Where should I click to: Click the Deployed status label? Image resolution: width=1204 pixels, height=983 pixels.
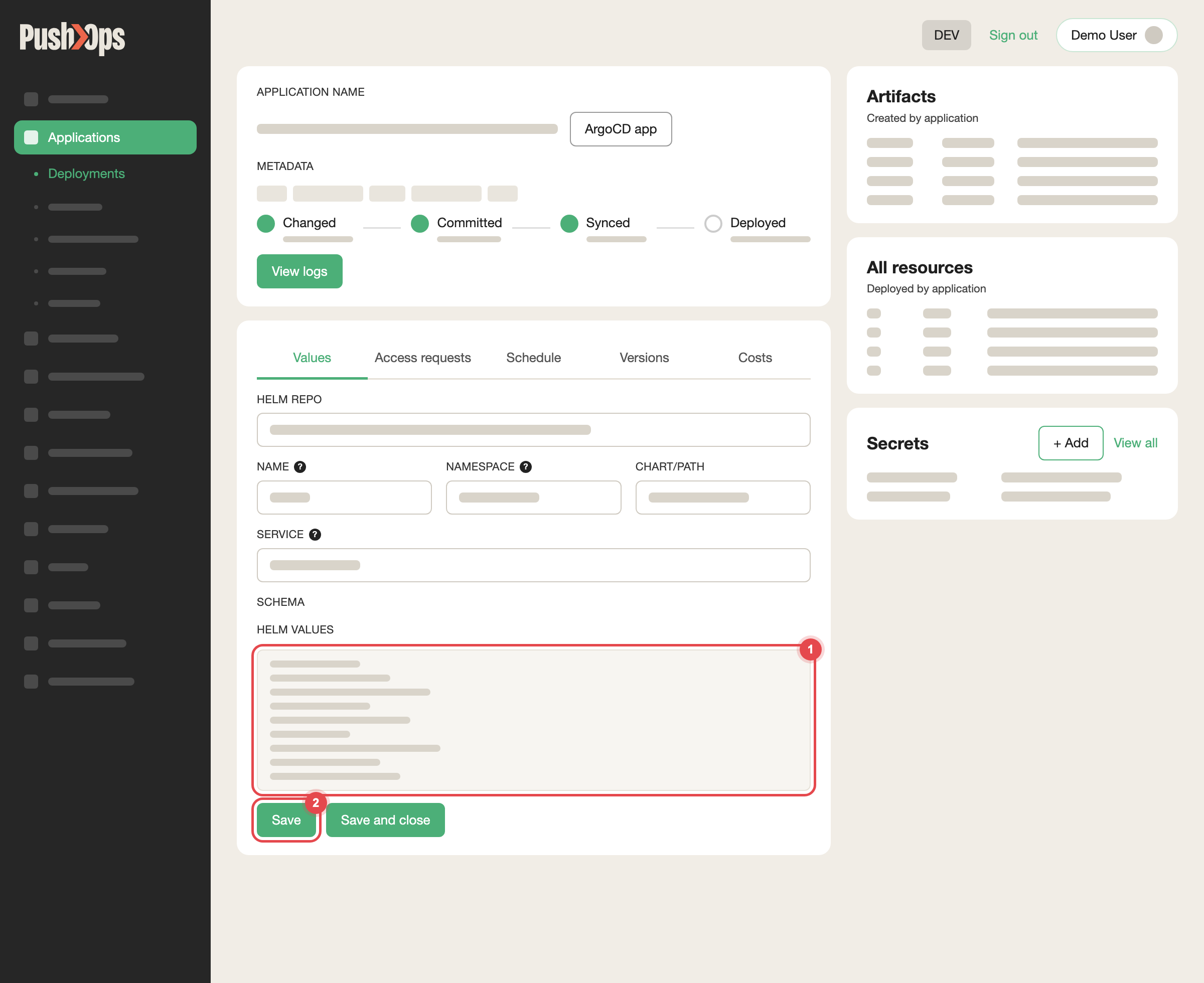(x=758, y=223)
